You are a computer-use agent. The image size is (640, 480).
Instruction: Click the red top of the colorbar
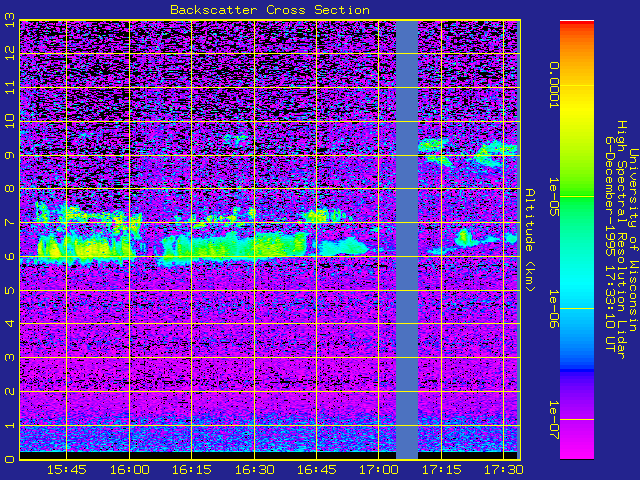click(x=577, y=25)
